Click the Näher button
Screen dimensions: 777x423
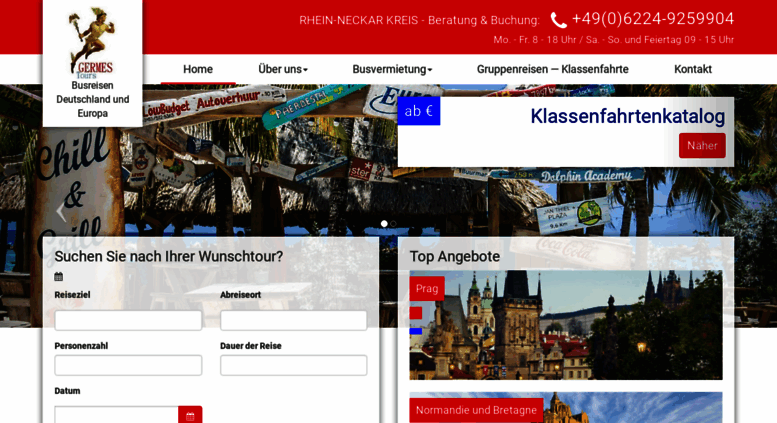click(x=702, y=146)
